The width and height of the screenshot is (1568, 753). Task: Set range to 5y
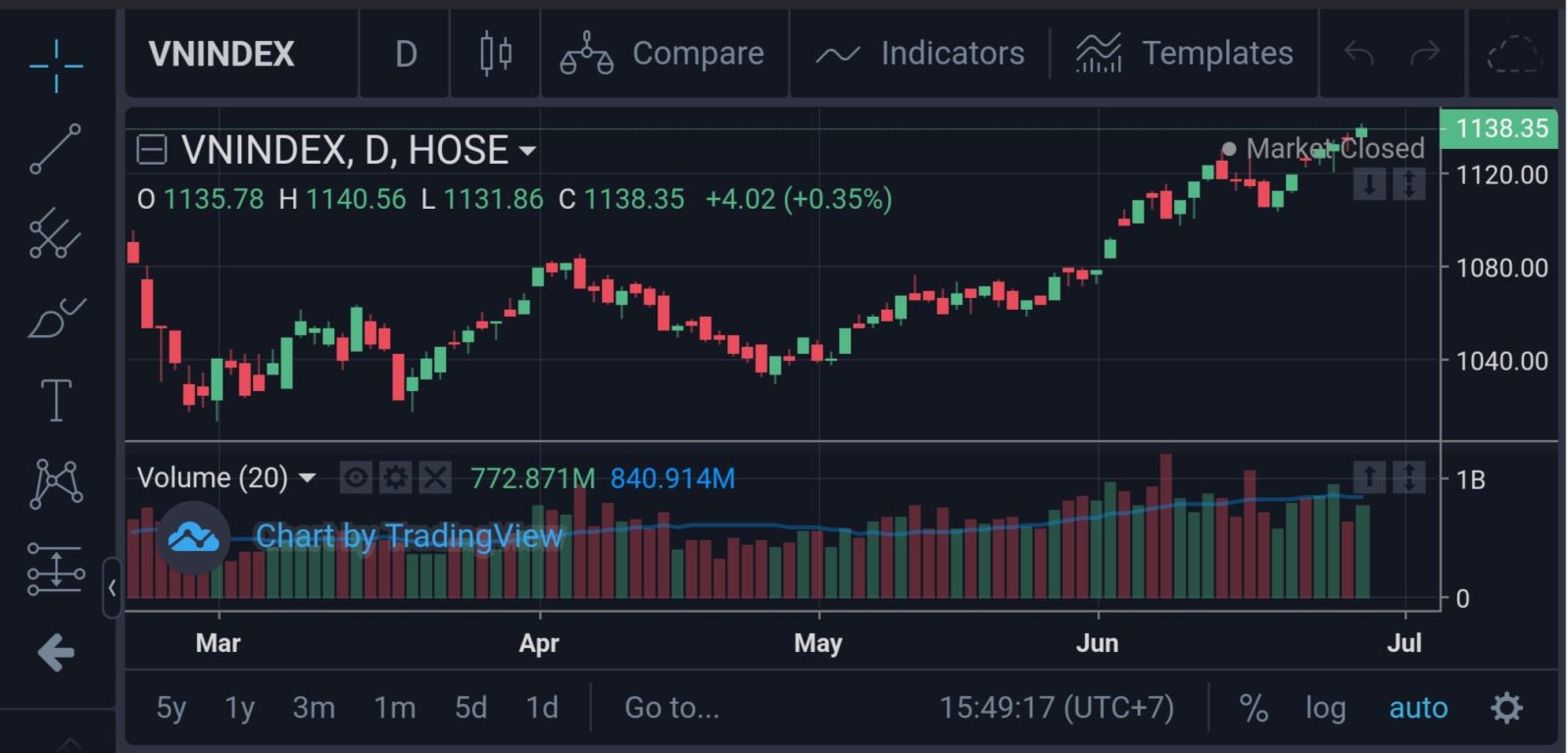[x=171, y=707]
